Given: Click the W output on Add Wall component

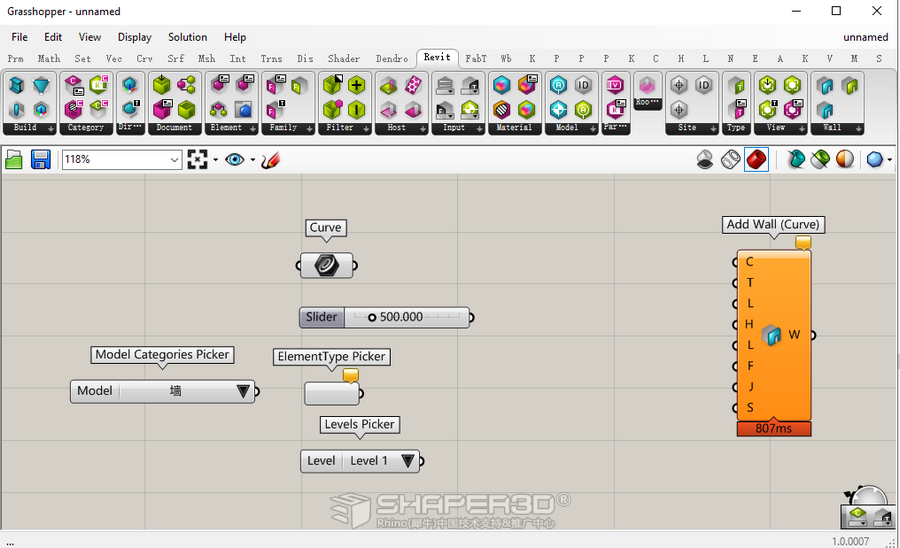Looking at the screenshot, I should coord(794,335).
